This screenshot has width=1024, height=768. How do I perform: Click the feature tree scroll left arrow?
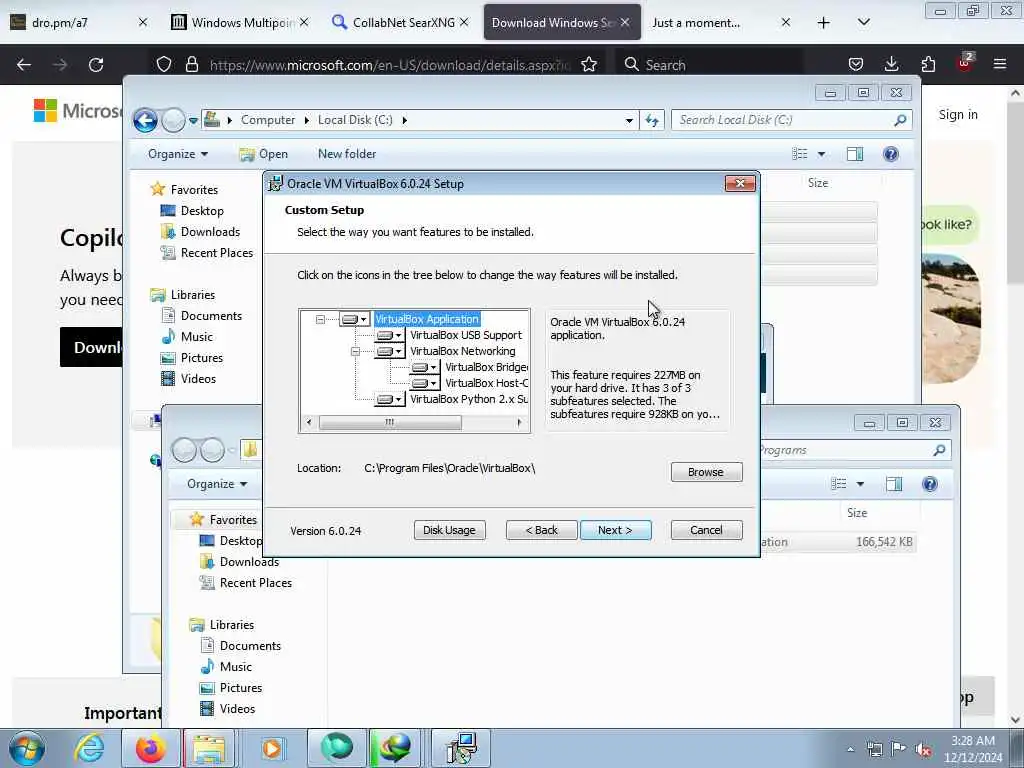pos(309,423)
